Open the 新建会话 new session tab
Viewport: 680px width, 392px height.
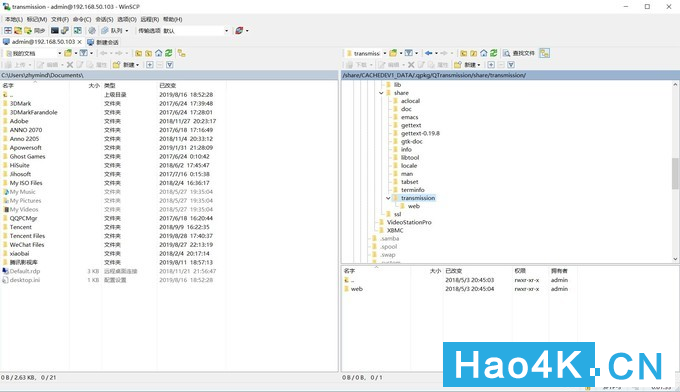pyautogui.click(x=103, y=42)
